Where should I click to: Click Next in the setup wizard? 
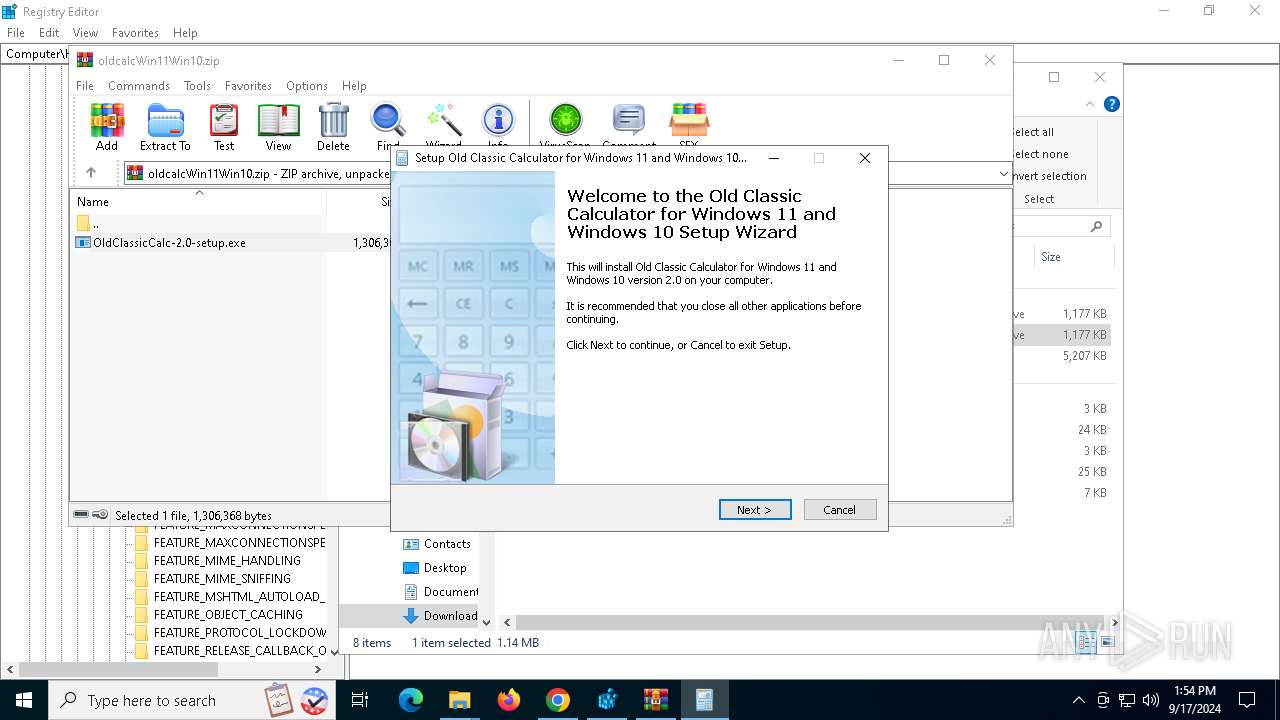pyautogui.click(x=755, y=510)
